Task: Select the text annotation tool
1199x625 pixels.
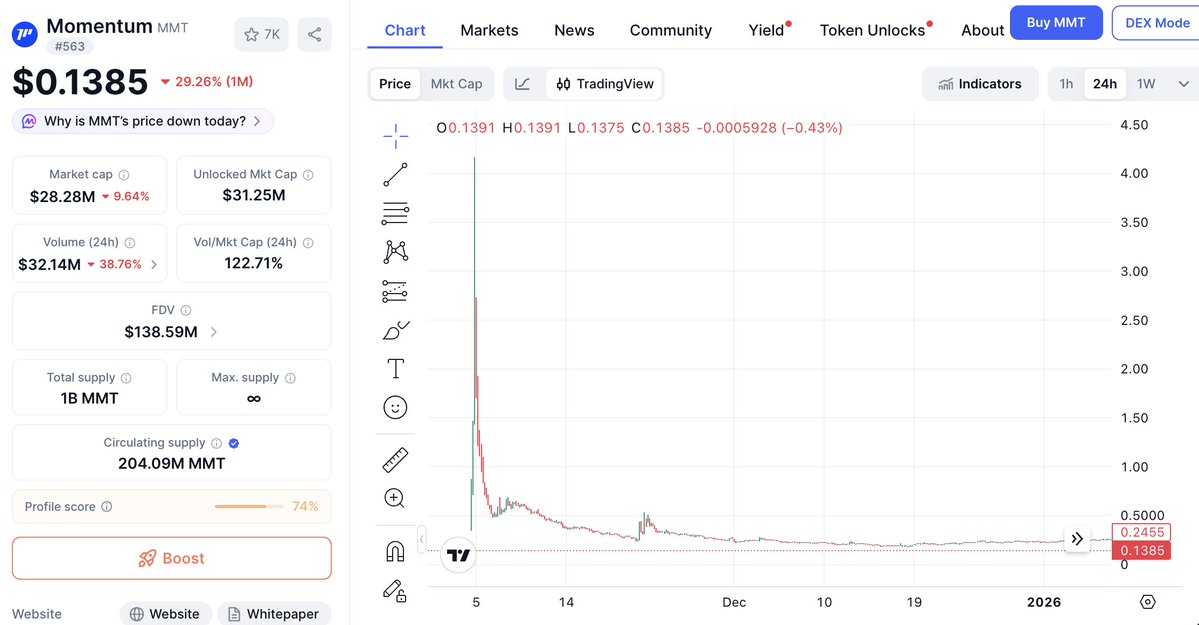Action: [396, 369]
